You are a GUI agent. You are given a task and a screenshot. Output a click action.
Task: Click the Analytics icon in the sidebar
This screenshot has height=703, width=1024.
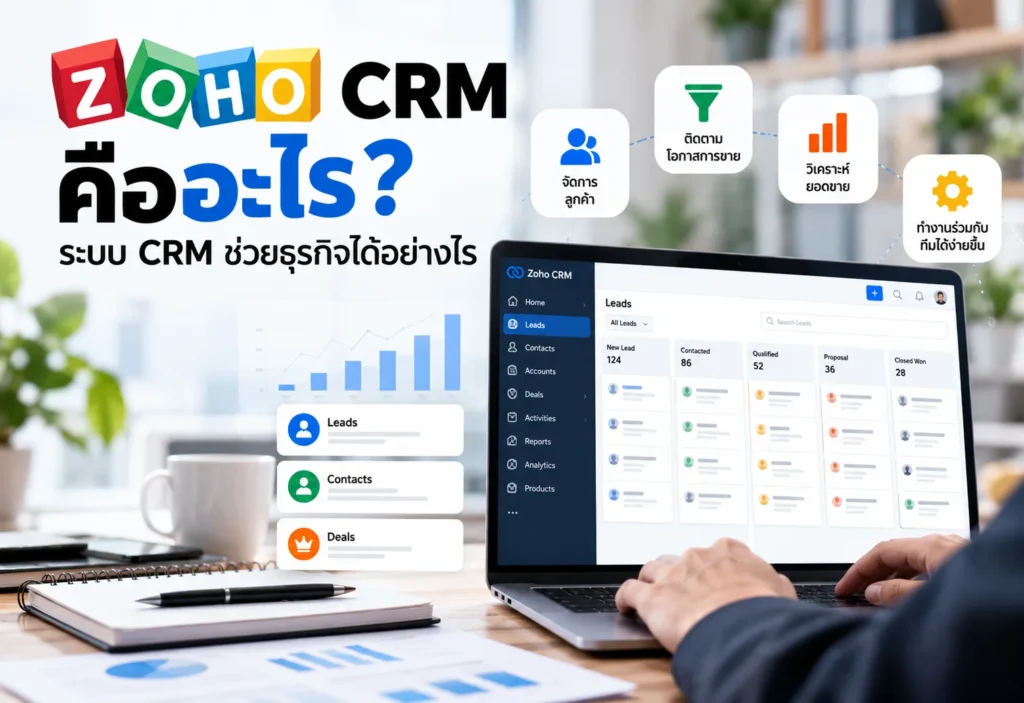point(513,465)
